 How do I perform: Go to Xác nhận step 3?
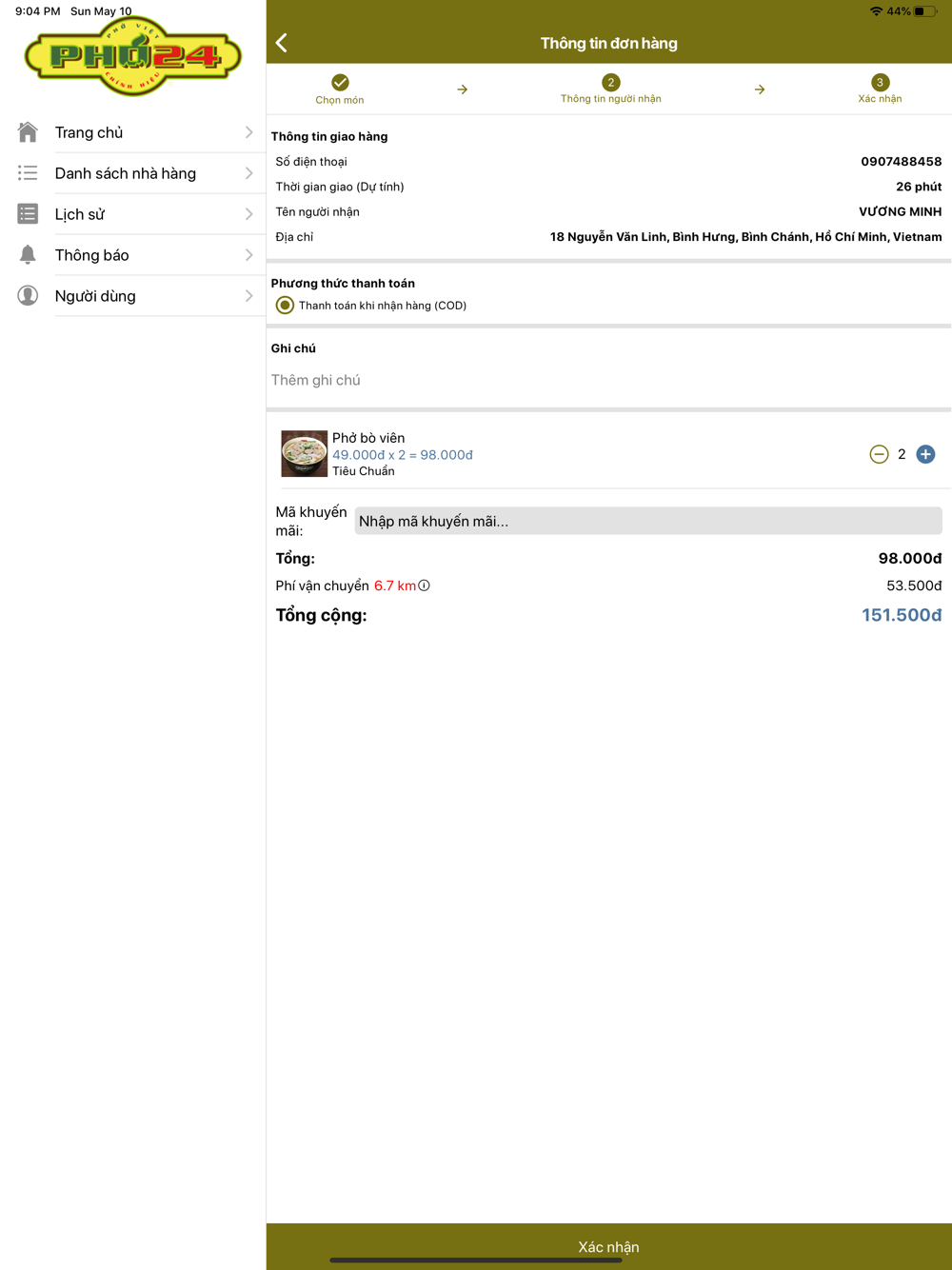(880, 89)
